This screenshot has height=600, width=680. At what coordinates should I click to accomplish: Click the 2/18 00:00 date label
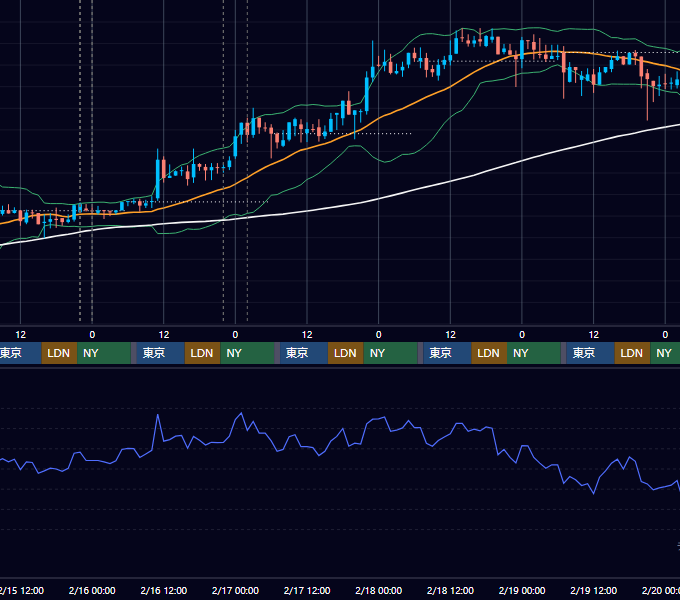(379, 590)
